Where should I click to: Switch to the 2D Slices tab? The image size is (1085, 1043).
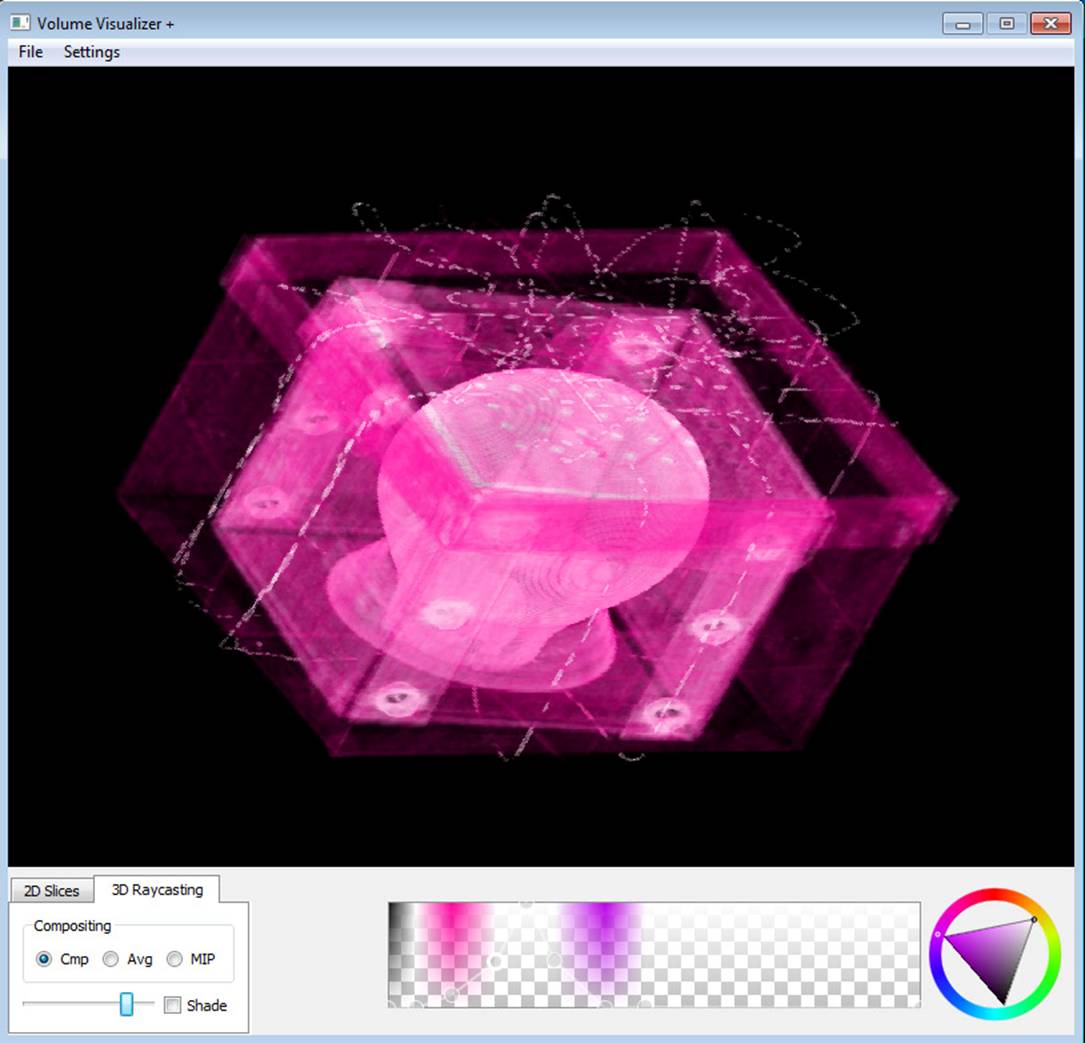coord(51,890)
